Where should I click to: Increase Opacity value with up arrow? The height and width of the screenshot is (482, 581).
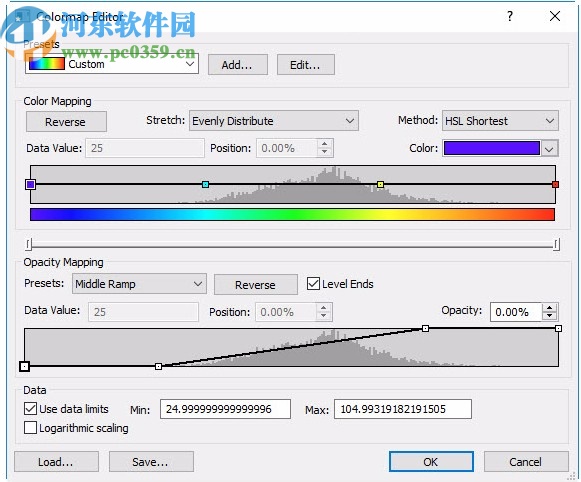point(550,308)
